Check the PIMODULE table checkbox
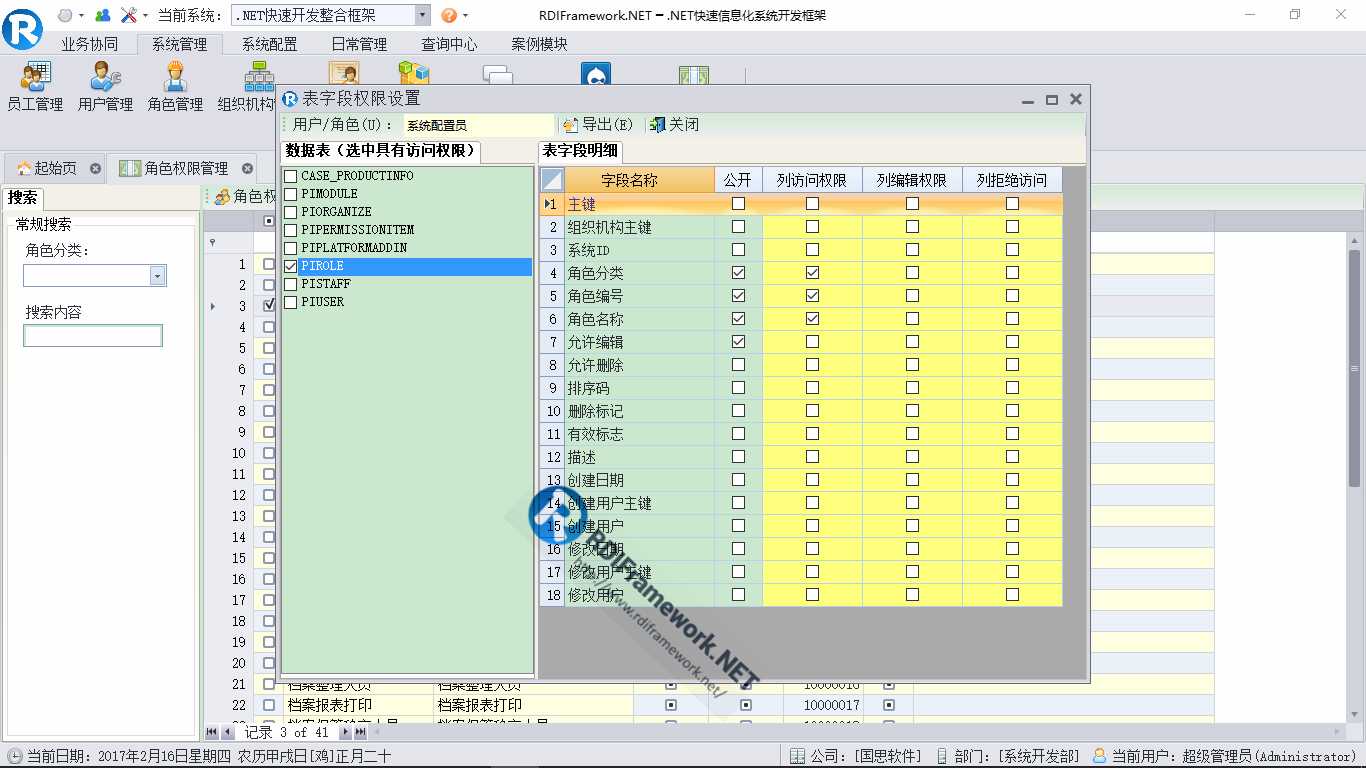Screen dimensions: 1366x768 [x=291, y=194]
